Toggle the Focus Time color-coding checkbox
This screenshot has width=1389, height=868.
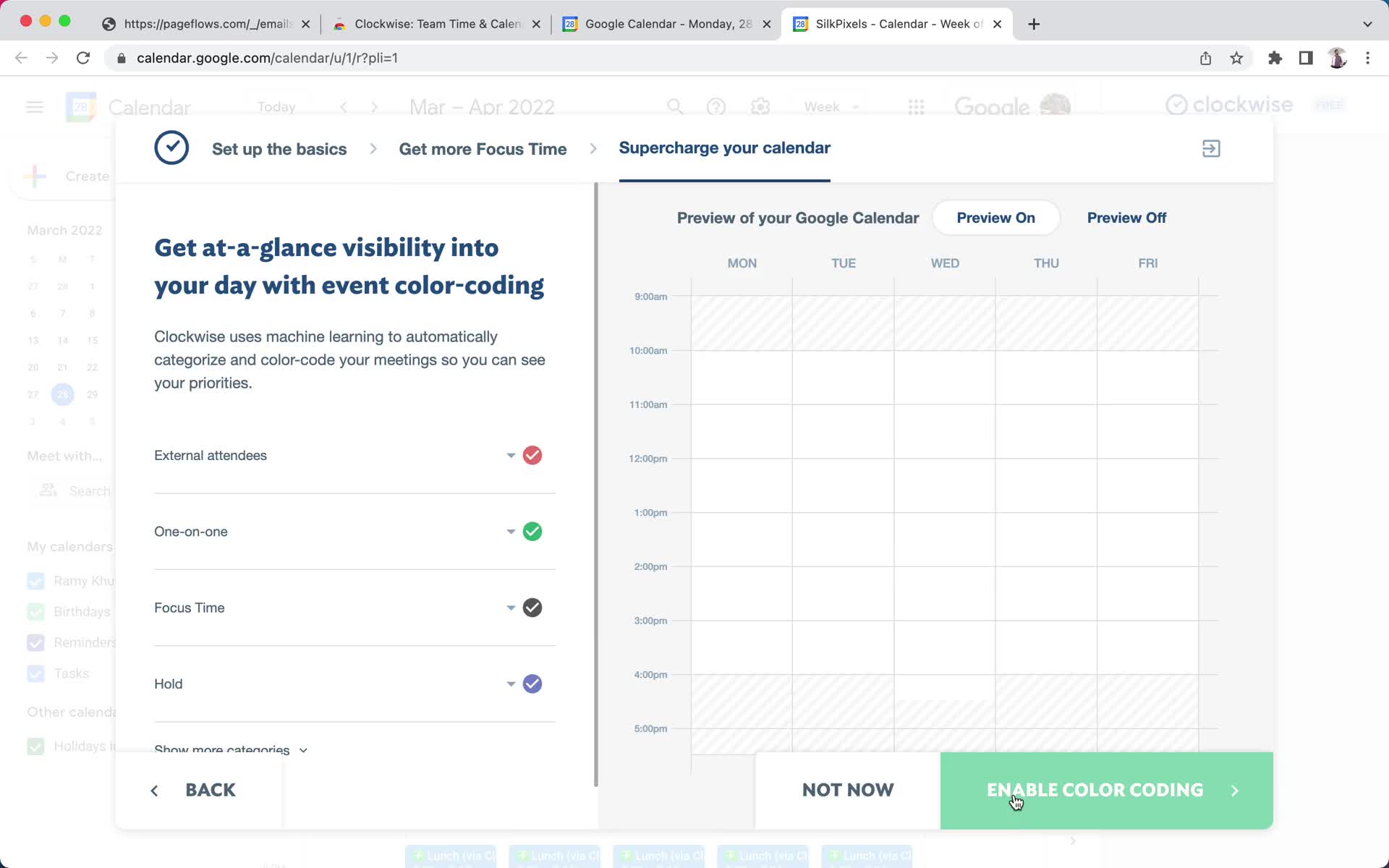pyautogui.click(x=531, y=607)
